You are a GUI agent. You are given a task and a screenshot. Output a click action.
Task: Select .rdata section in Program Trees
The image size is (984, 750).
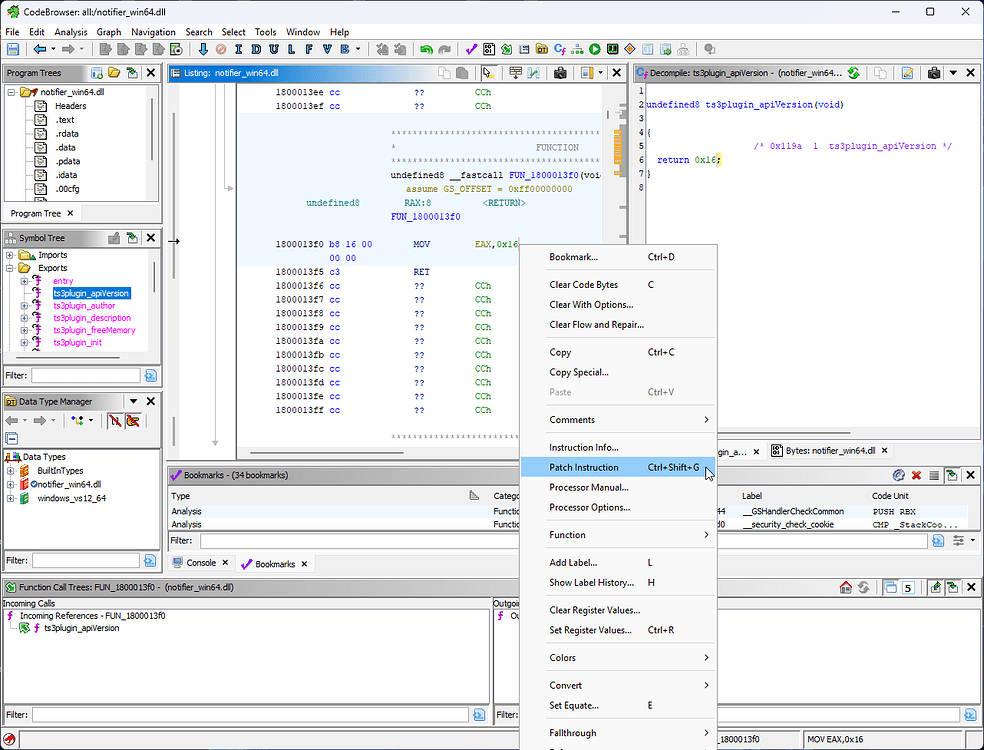coord(67,134)
